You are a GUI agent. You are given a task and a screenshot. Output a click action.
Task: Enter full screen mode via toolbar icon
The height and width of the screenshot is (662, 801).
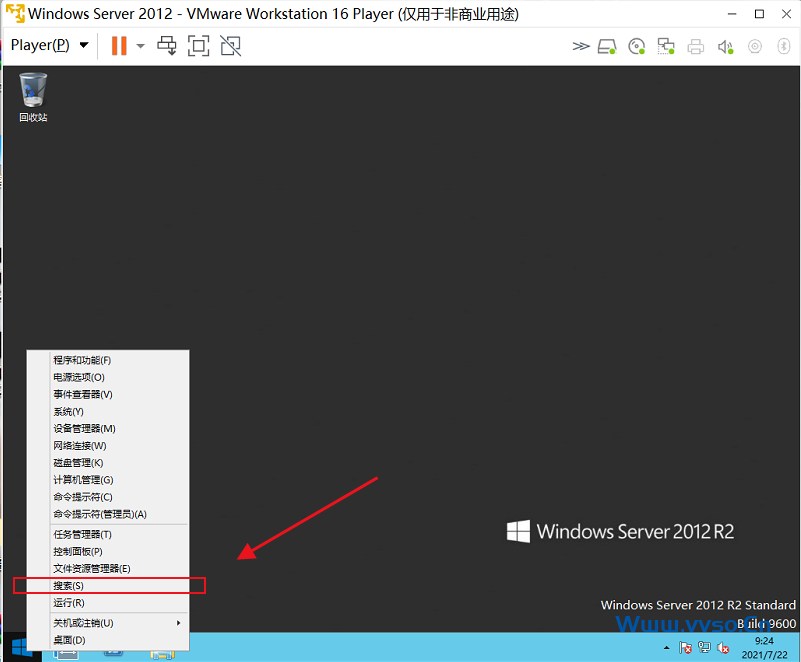point(199,46)
